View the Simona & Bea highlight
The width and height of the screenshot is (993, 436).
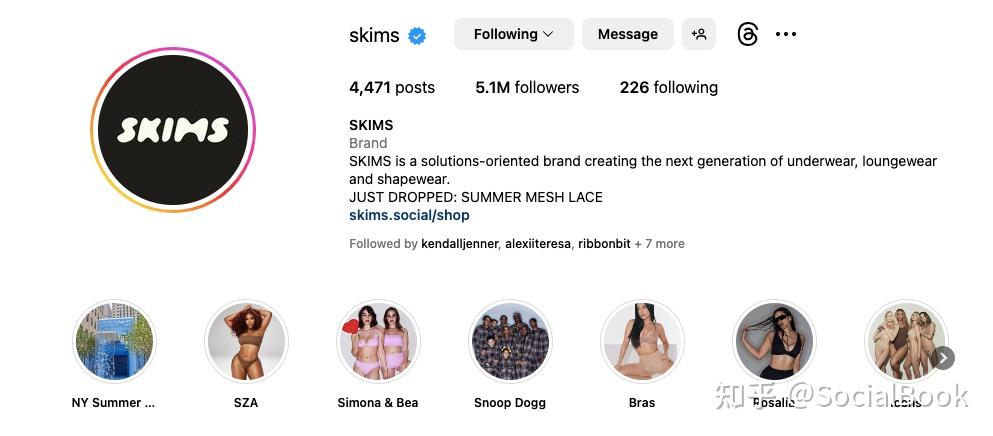pyautogui.click(x=378, y=342)
